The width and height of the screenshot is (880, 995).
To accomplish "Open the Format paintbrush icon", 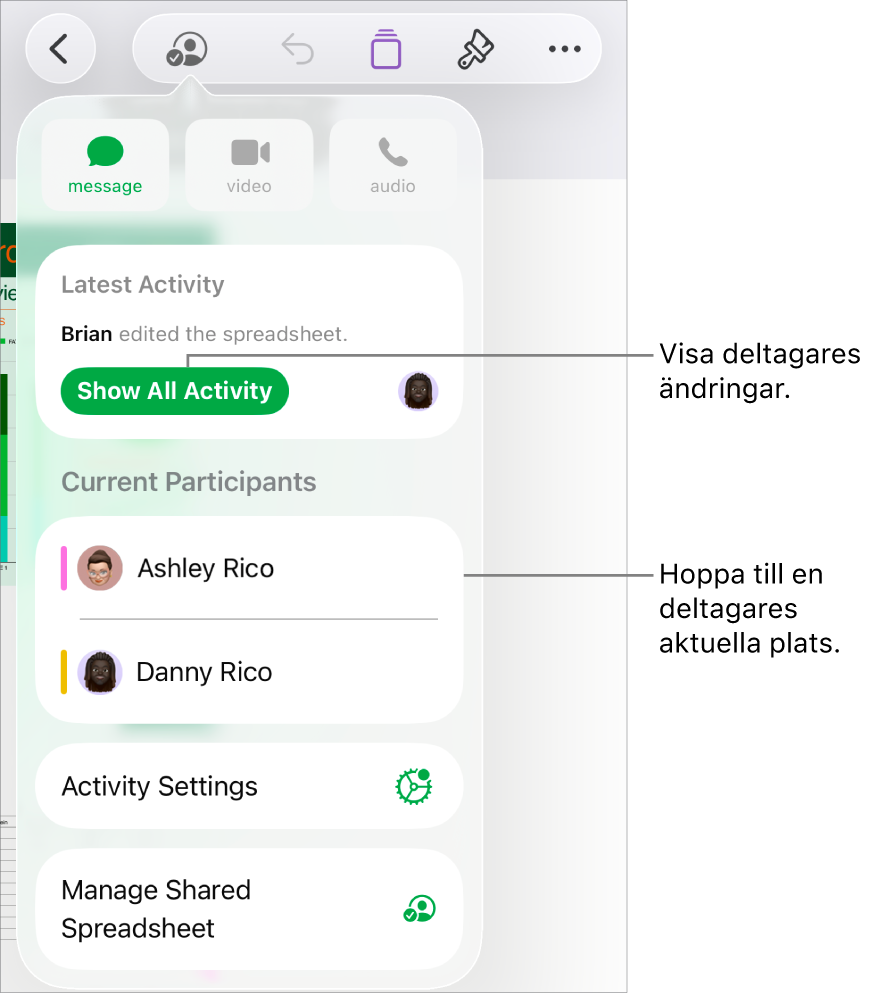I will [475, 49].
